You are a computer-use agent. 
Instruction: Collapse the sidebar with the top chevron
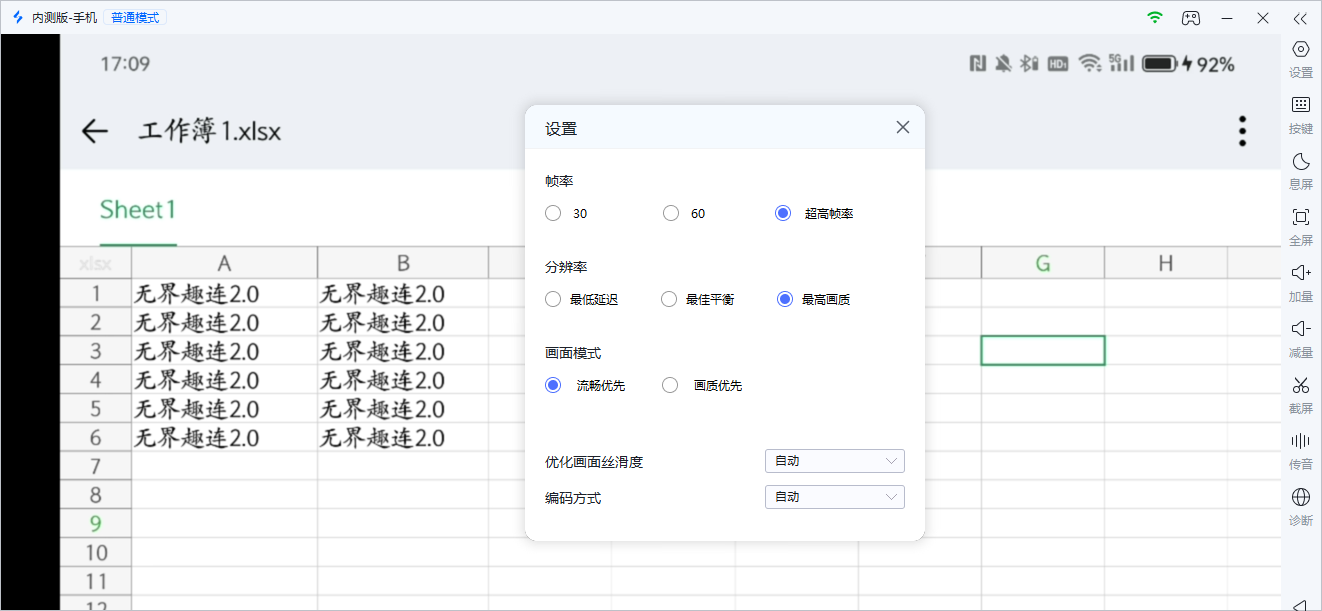pos(1300,17)
